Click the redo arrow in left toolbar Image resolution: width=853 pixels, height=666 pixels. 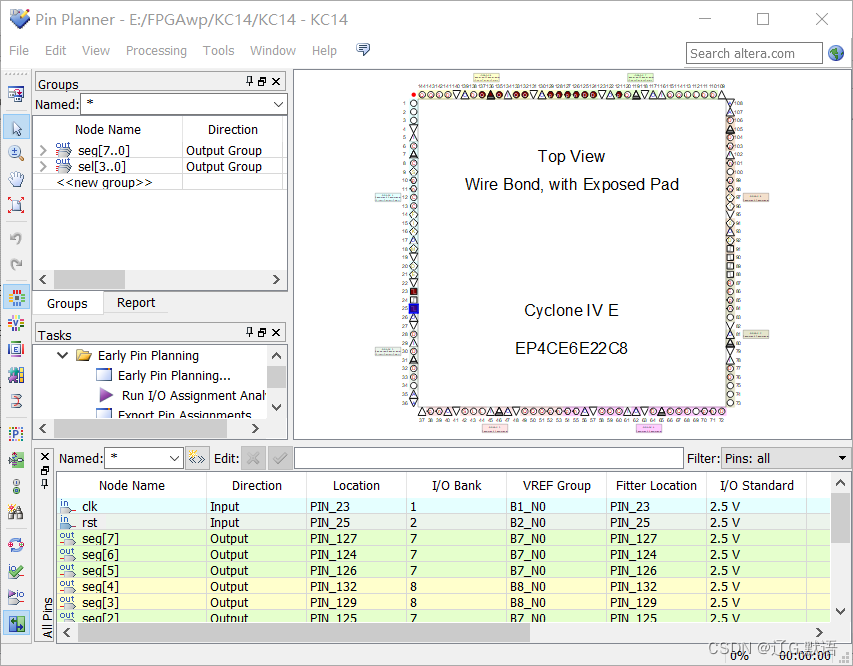click(x=16, y=264)
